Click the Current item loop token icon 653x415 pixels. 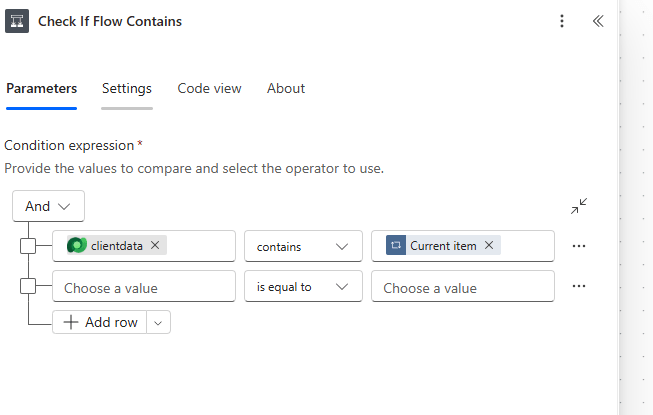coord(395,245)
